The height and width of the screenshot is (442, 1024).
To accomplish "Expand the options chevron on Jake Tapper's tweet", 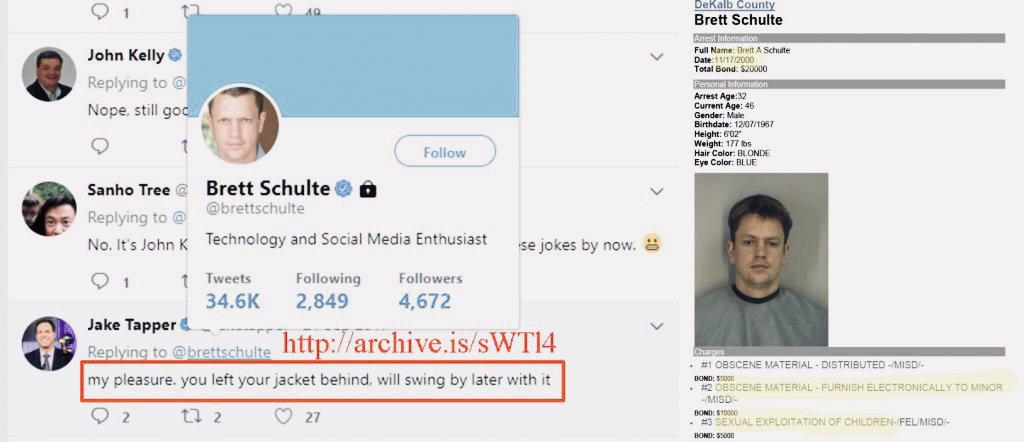I will pos(657,326).
